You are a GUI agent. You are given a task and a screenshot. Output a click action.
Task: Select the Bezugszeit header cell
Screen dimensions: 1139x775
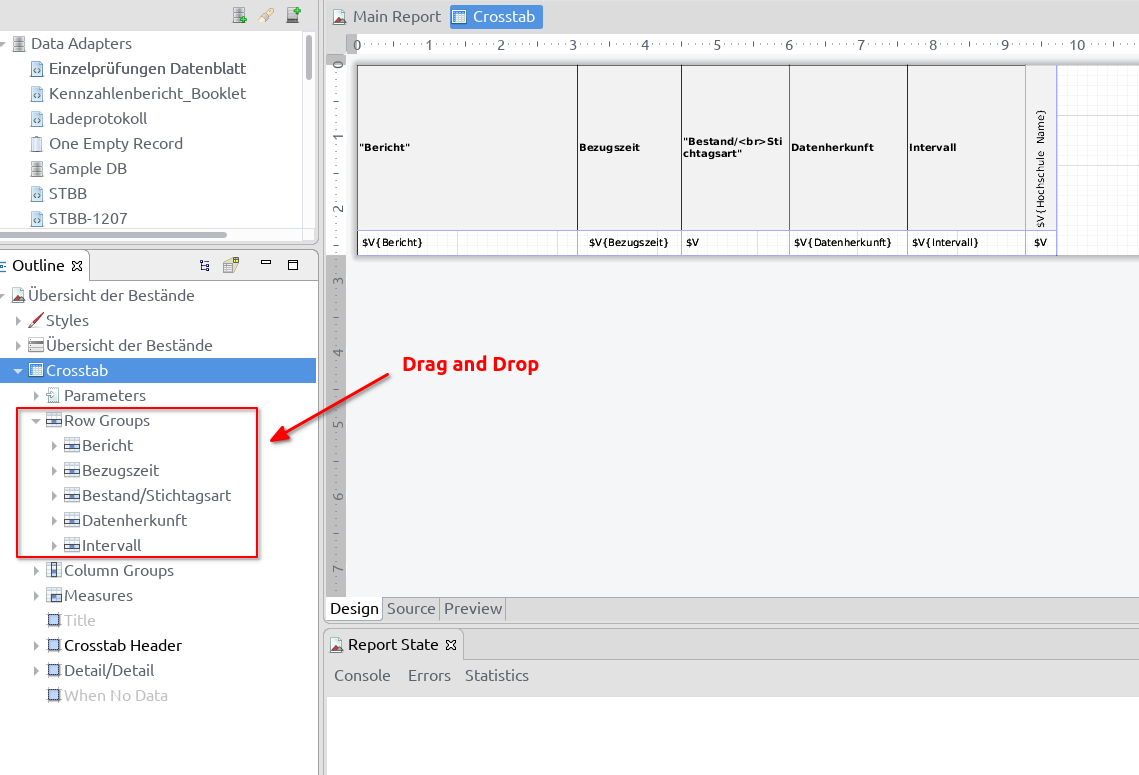click(x=629, y=148)
